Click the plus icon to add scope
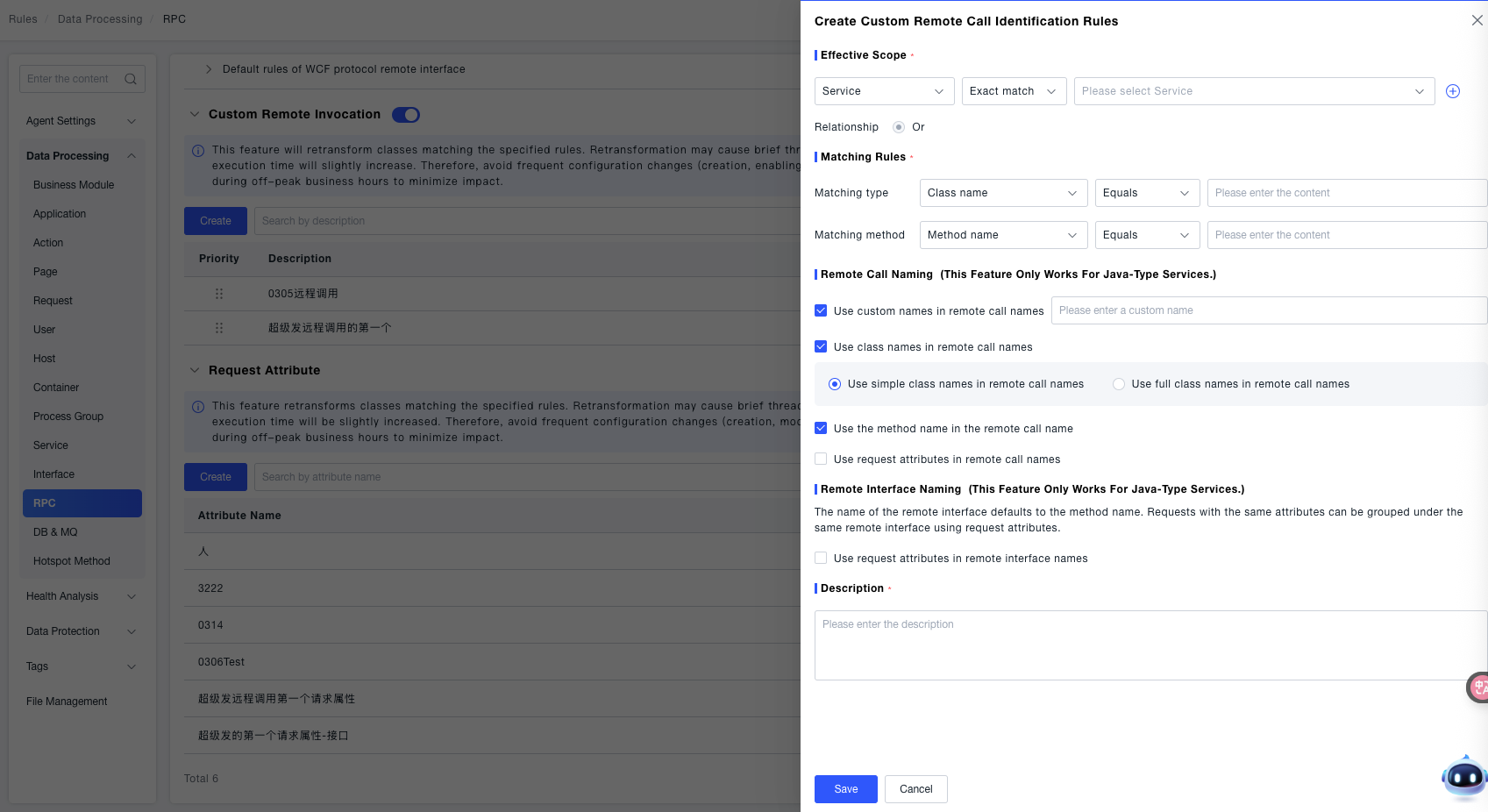The image size is (1488, 812). 1453,91
